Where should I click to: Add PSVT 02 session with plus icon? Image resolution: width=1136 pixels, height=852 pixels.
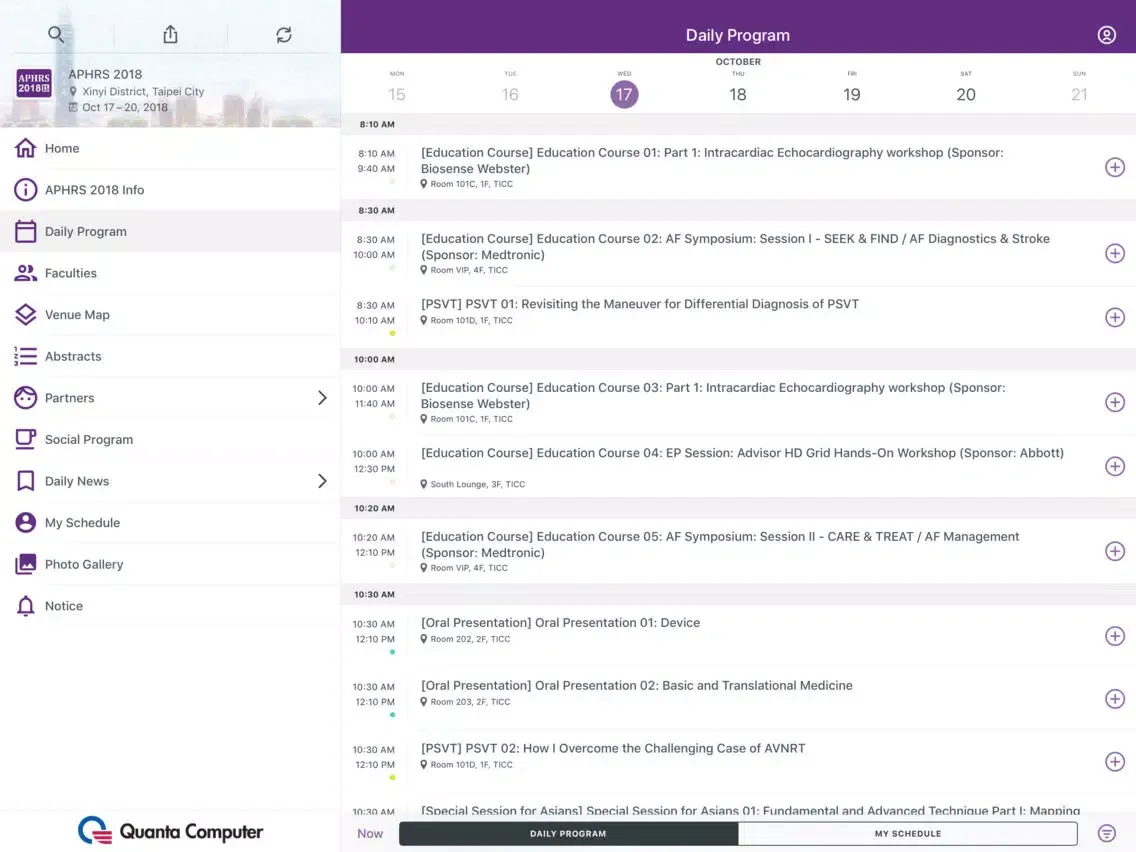pos(1114,762)
